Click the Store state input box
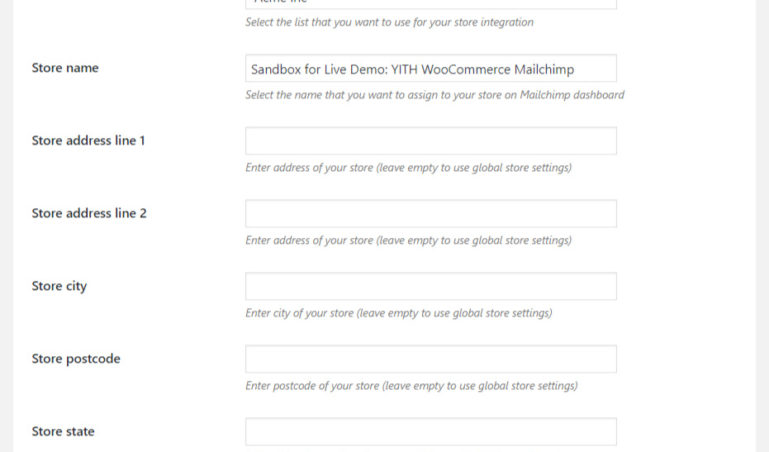 [430, 432]
